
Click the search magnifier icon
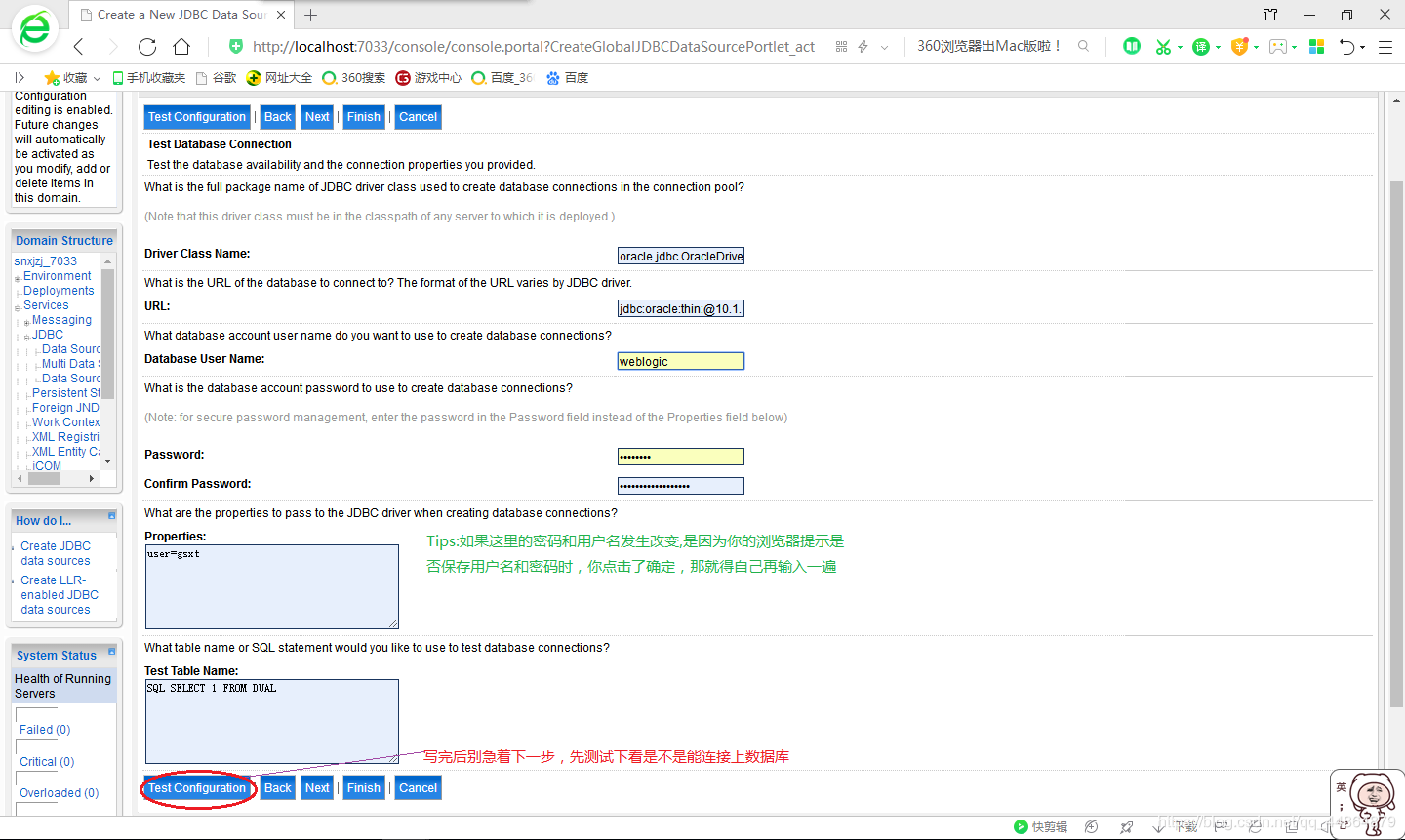pos(1083,46)
